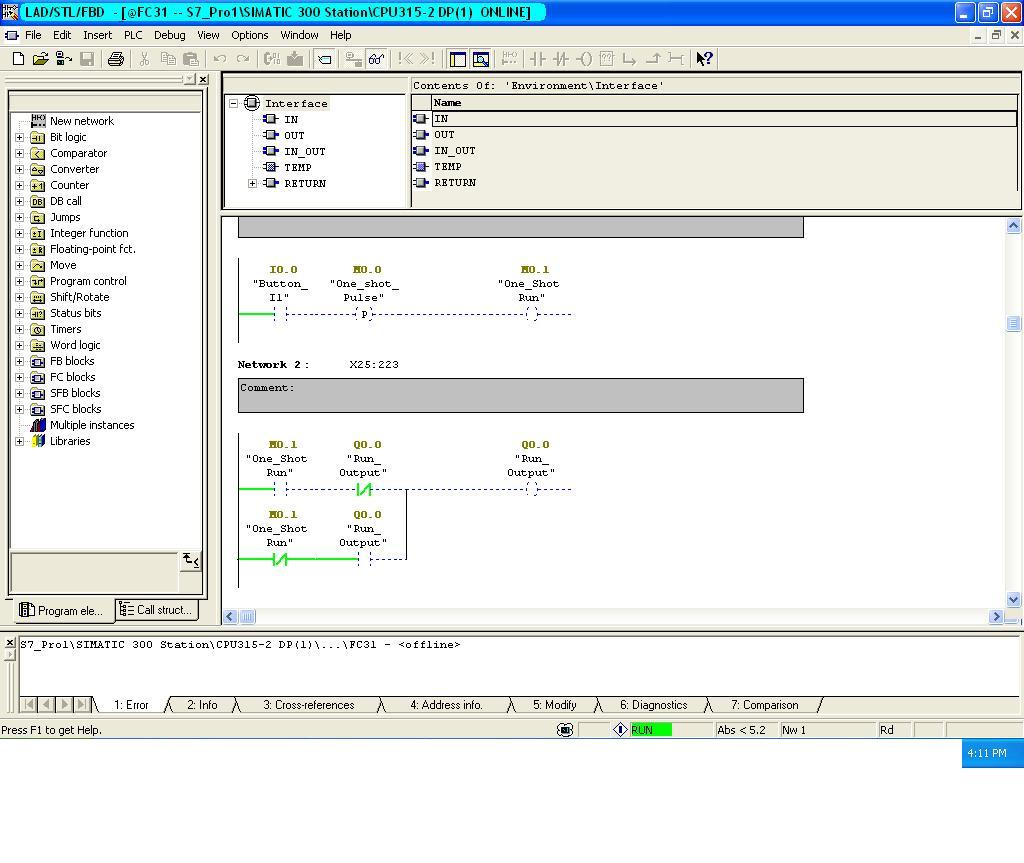The width and height of the screenshot is (1024, 863).
Task: Download the block to the PLC
Action: pos(294,59)
